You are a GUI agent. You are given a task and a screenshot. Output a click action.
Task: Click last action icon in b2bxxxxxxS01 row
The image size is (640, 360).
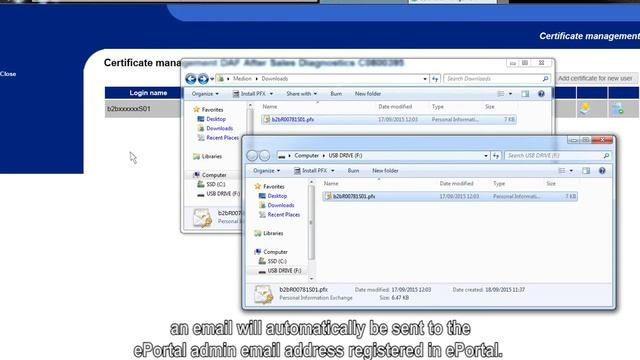pos(618,109)
